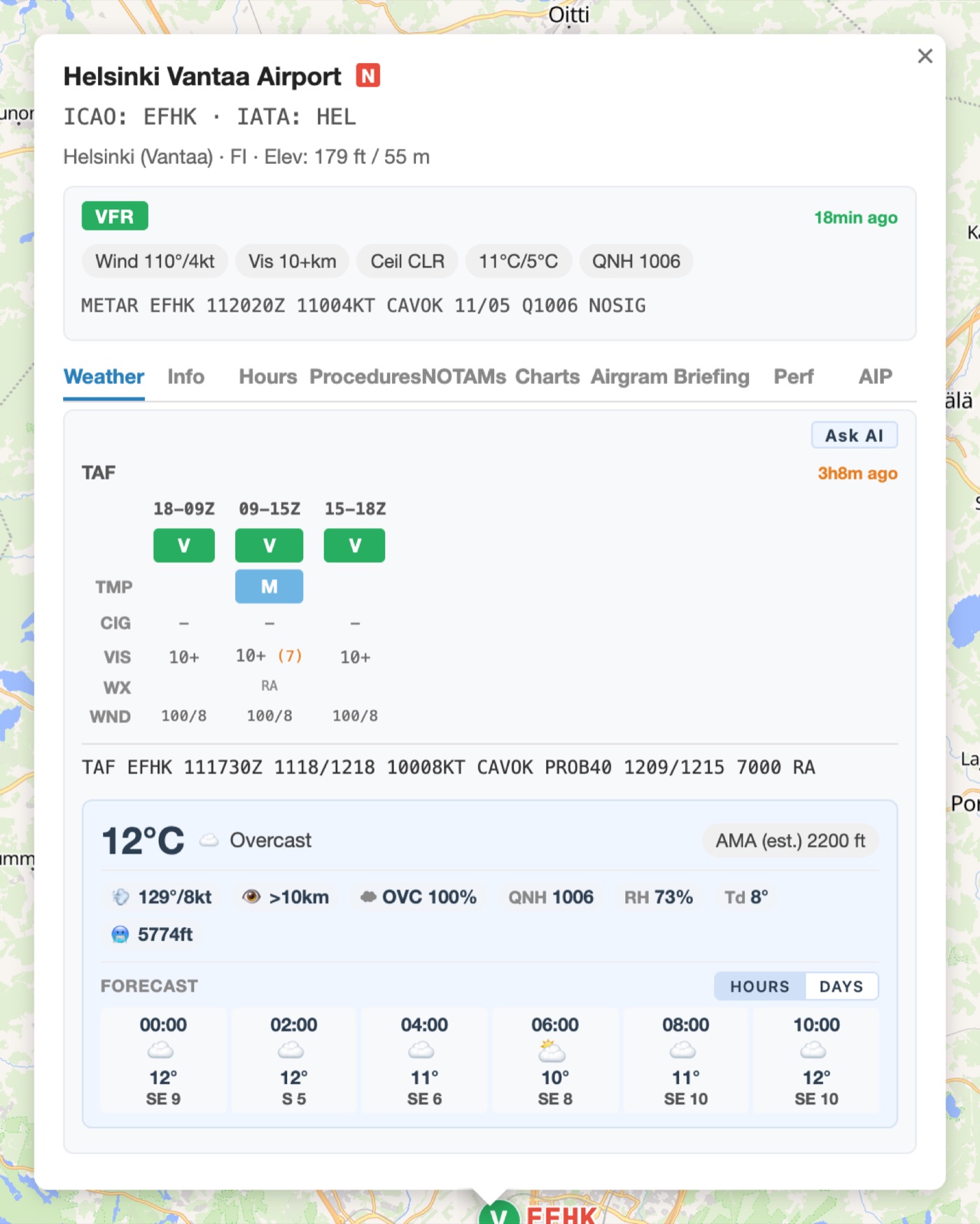Close the Helsinki Vantaa Airport popup
Image resolution: width=980 pixels, height=1224 pixels.
[925, 56]
